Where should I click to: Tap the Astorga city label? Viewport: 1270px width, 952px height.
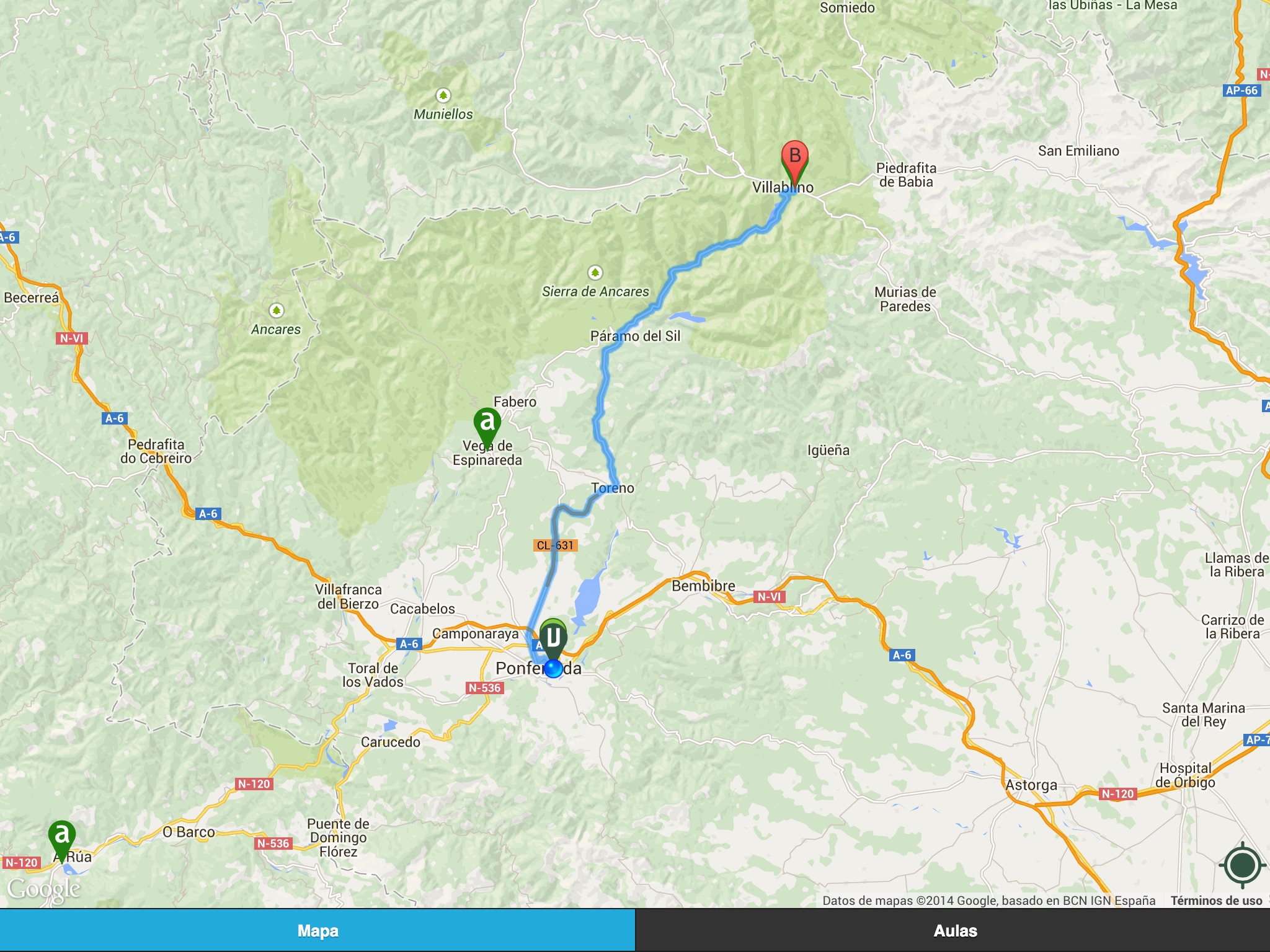point(1031,785)
